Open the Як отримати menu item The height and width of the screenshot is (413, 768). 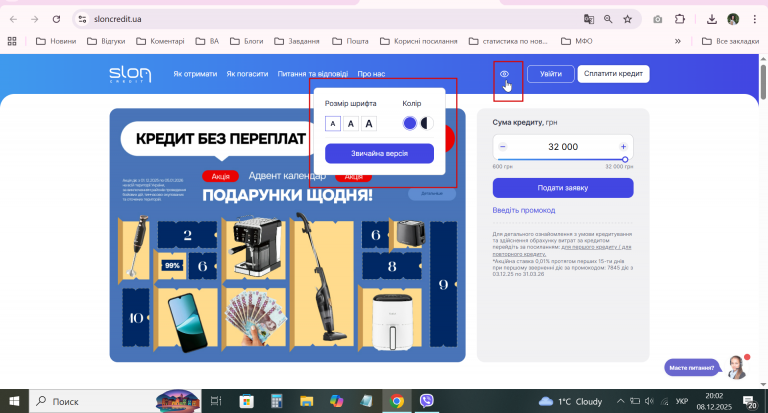click(x=195, y=74)
